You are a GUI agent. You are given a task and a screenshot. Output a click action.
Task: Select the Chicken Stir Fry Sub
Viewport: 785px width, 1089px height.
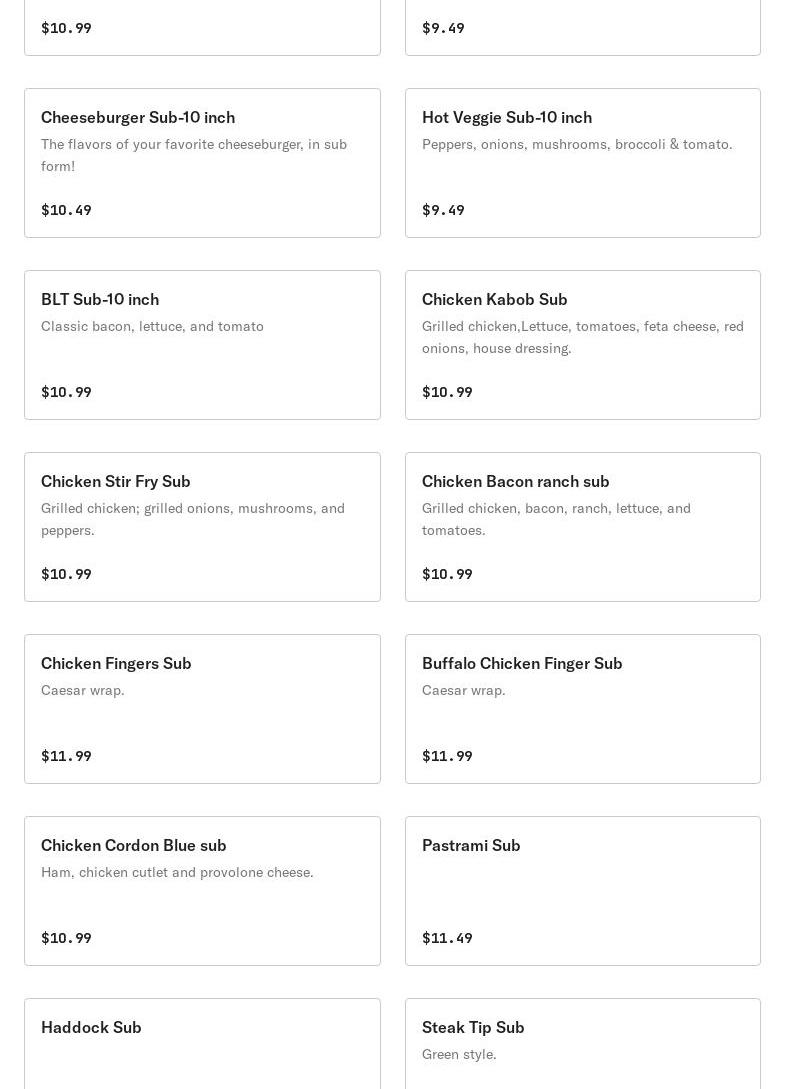[x=202, y=527]
